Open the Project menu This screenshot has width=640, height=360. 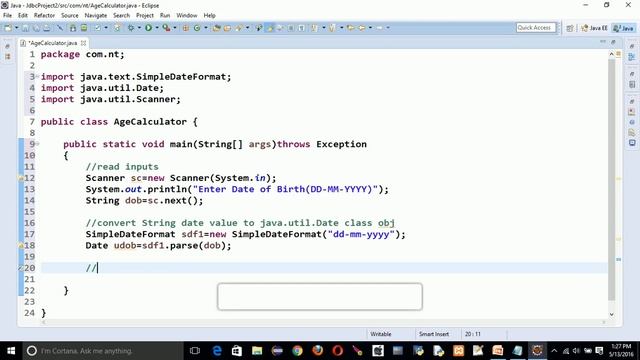pos(145,16)
